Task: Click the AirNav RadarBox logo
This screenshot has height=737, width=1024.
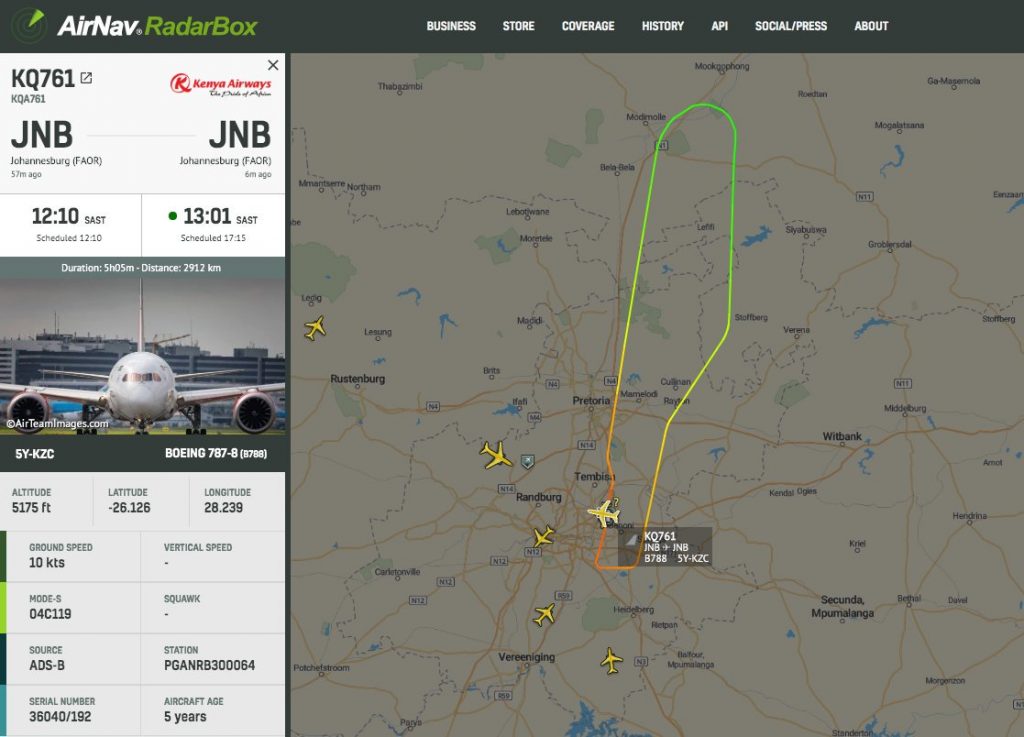Action: click(135, 26)
